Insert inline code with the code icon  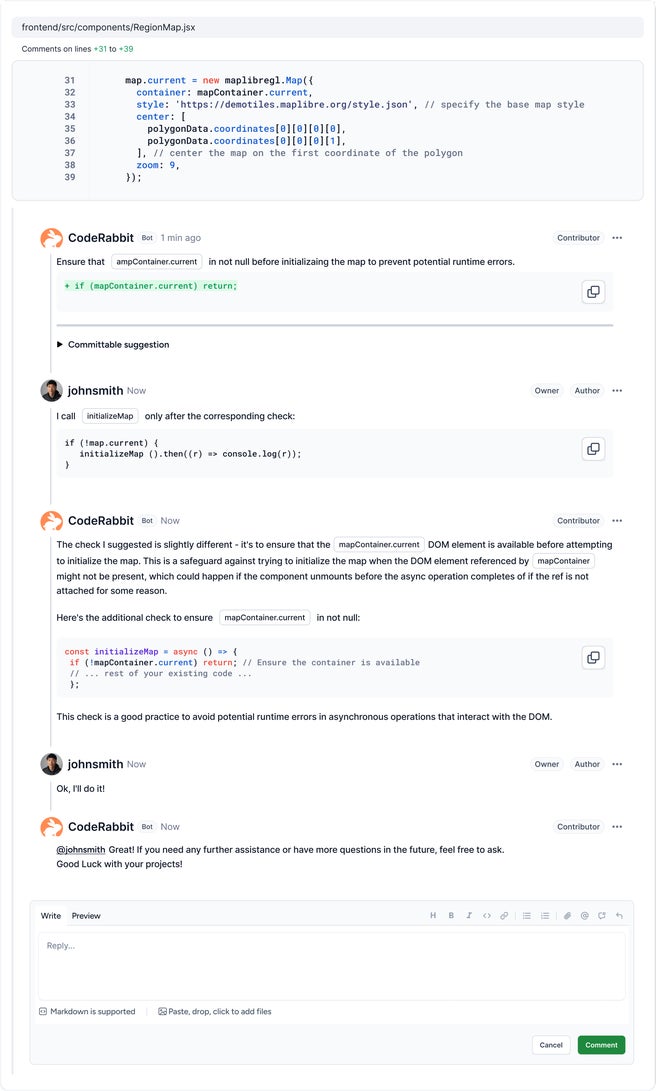[486, 916]
